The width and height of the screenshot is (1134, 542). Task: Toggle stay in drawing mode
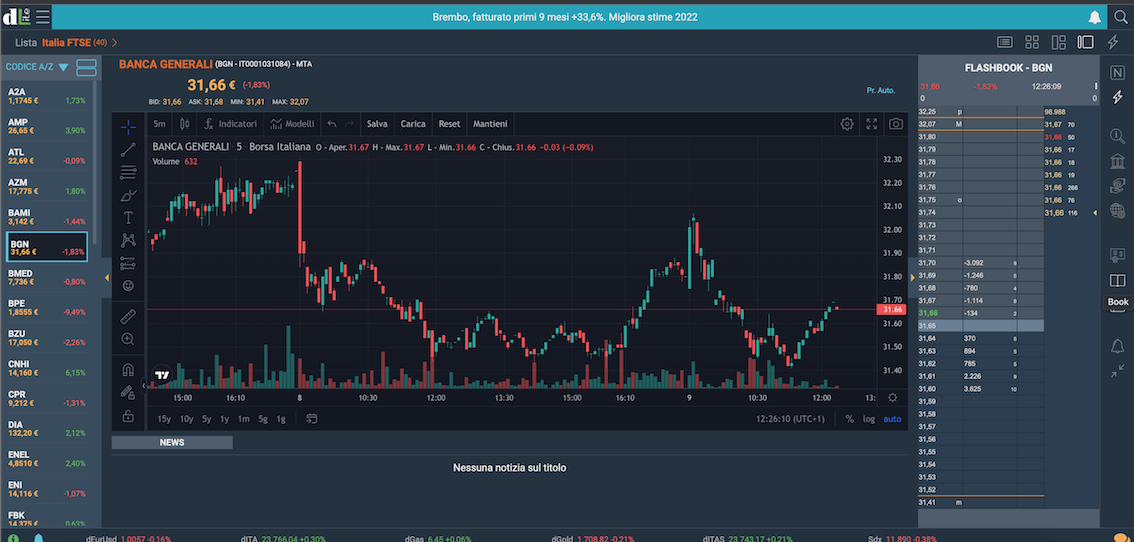128,392
